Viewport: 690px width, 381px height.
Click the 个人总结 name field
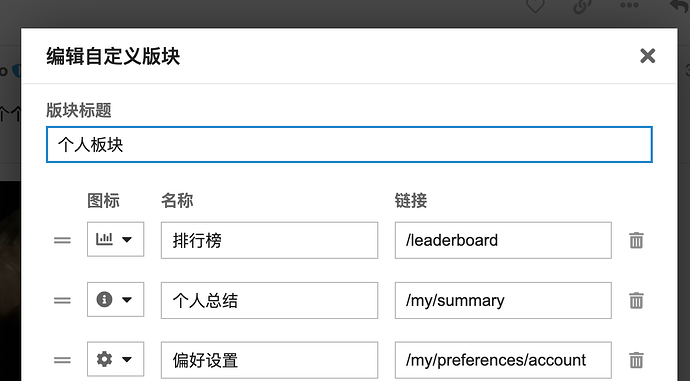click(x=269, y=300)
